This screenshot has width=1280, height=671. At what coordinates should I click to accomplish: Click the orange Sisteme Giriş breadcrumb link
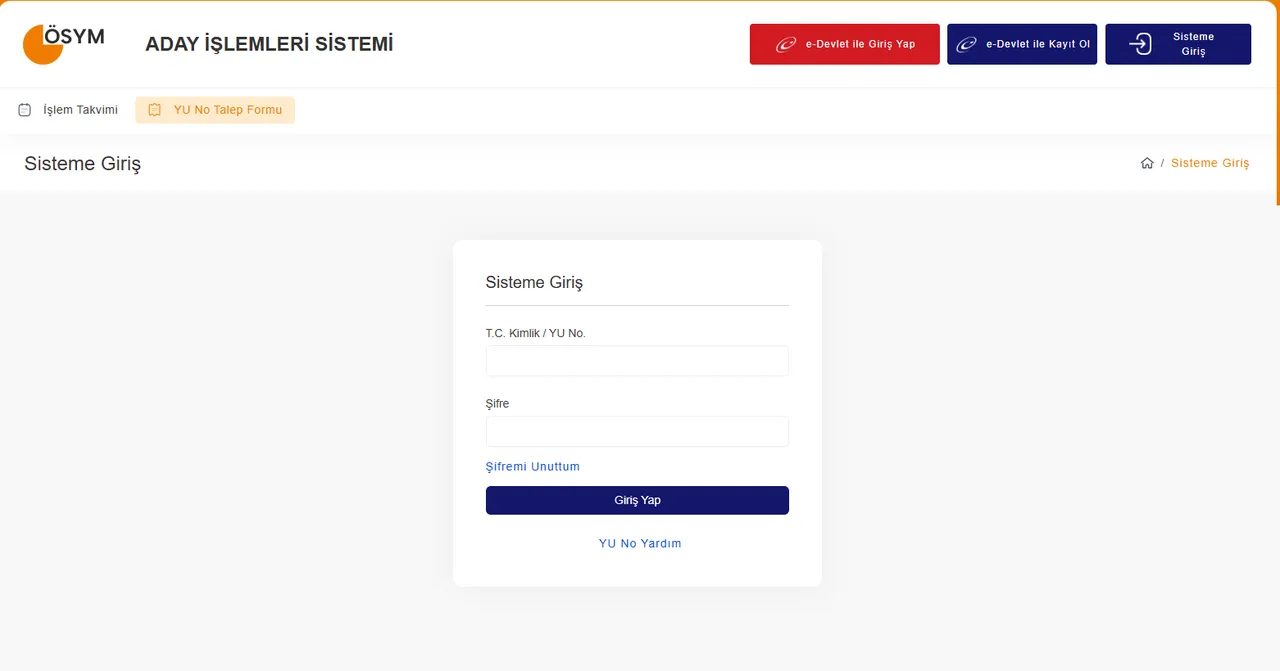point(1210,163)
